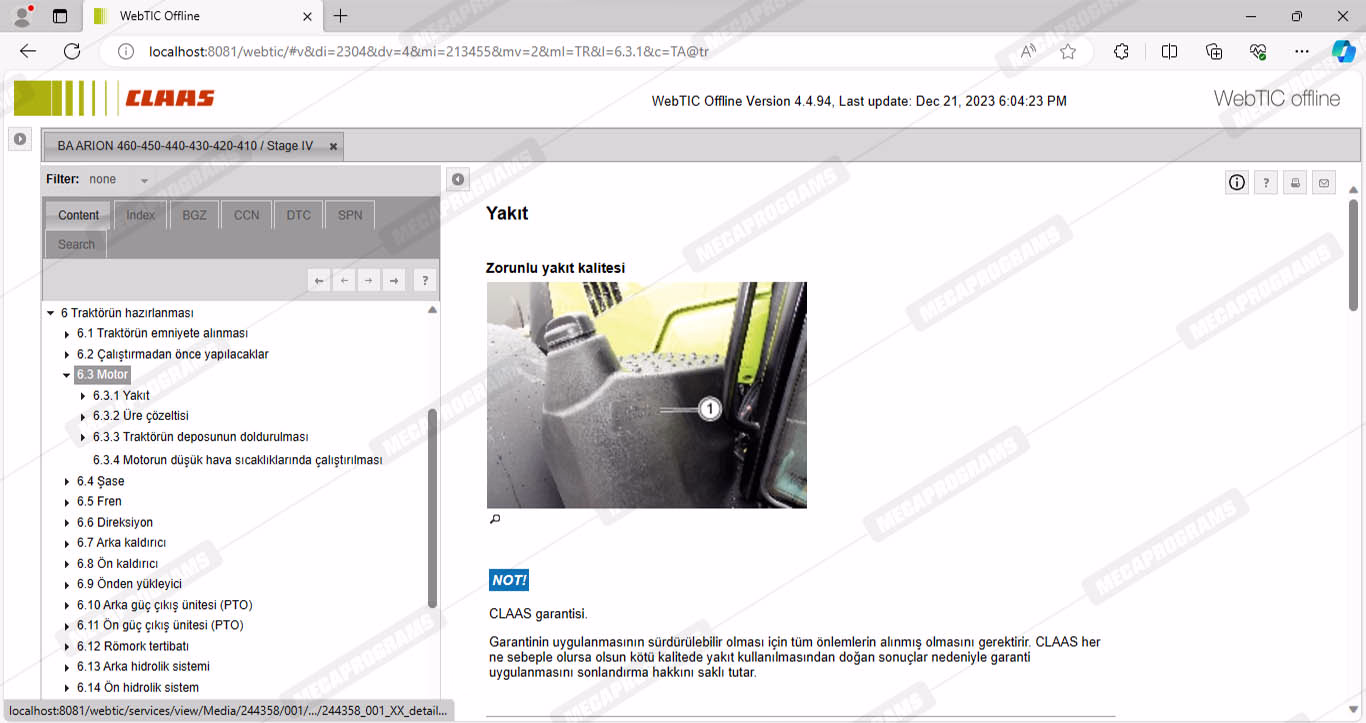The height and width of the screenshot is (723, 1366).
Task: Print the document with printer icon
Action: coord(1295,182)
